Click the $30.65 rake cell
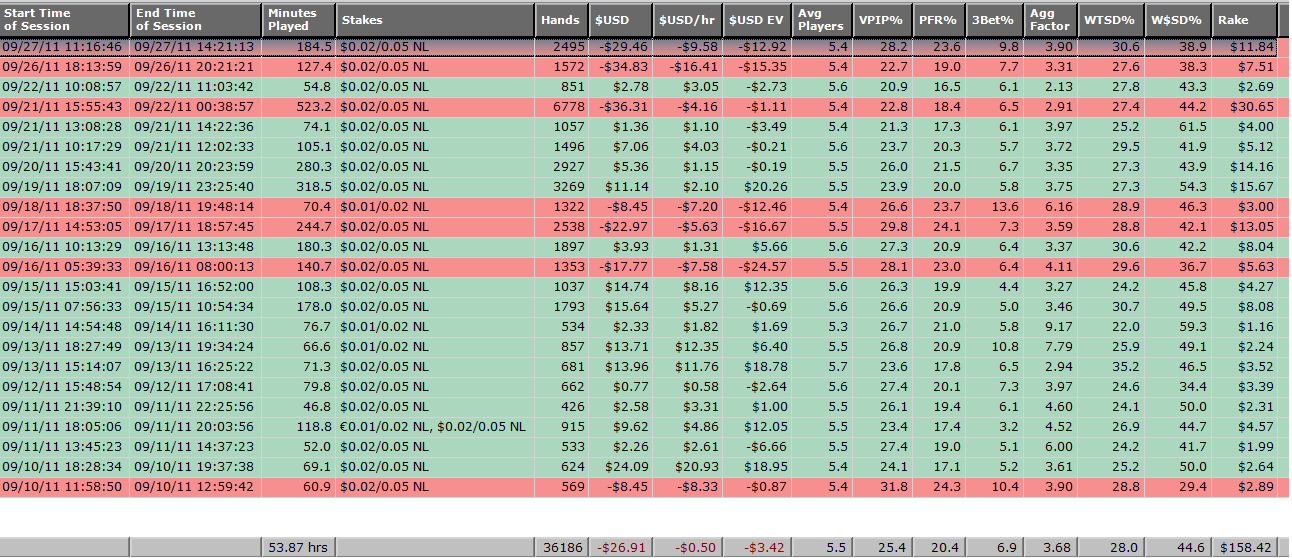Image resolution: width=1292 pixels, height=558 pixels. point(1244,107)
